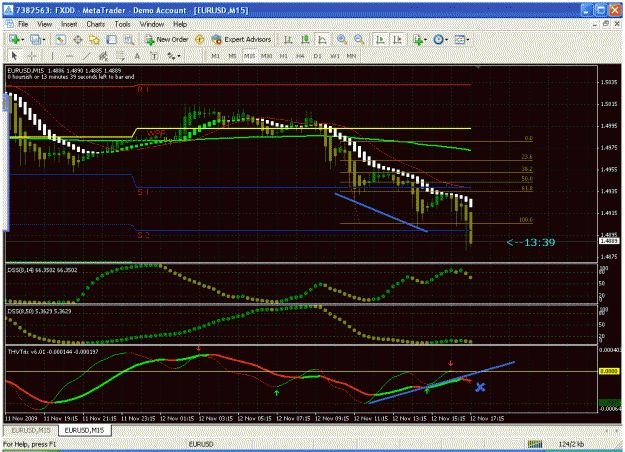625x452 pixels.
Task: Switch to the H4 timeframe
Action: click(x=300, y=56)
